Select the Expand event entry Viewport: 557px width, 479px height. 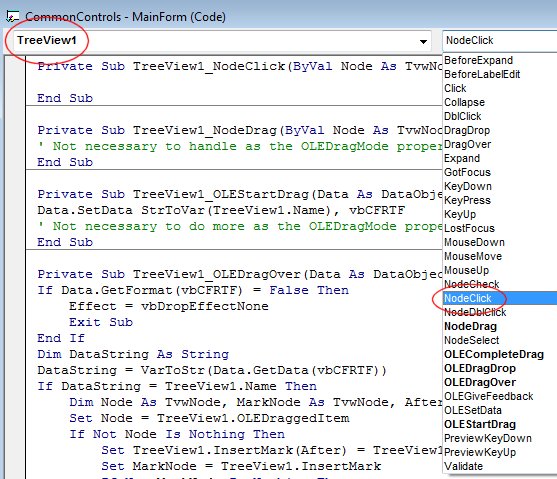(462, 158)
